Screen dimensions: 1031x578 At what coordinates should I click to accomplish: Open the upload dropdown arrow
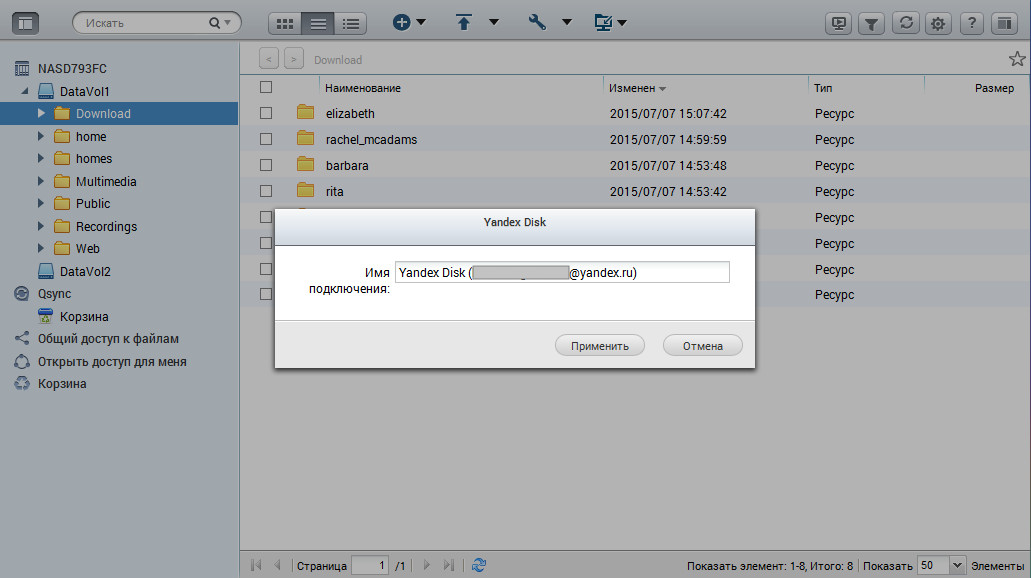[x=494, y=22]
